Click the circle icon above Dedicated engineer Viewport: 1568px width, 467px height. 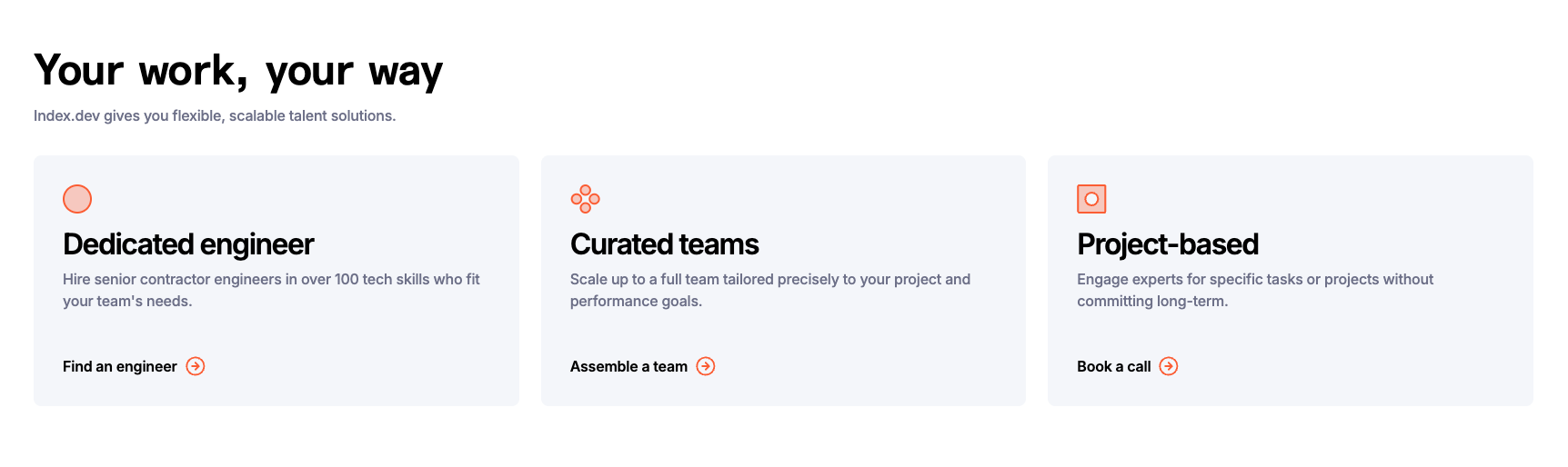point(77,199)
